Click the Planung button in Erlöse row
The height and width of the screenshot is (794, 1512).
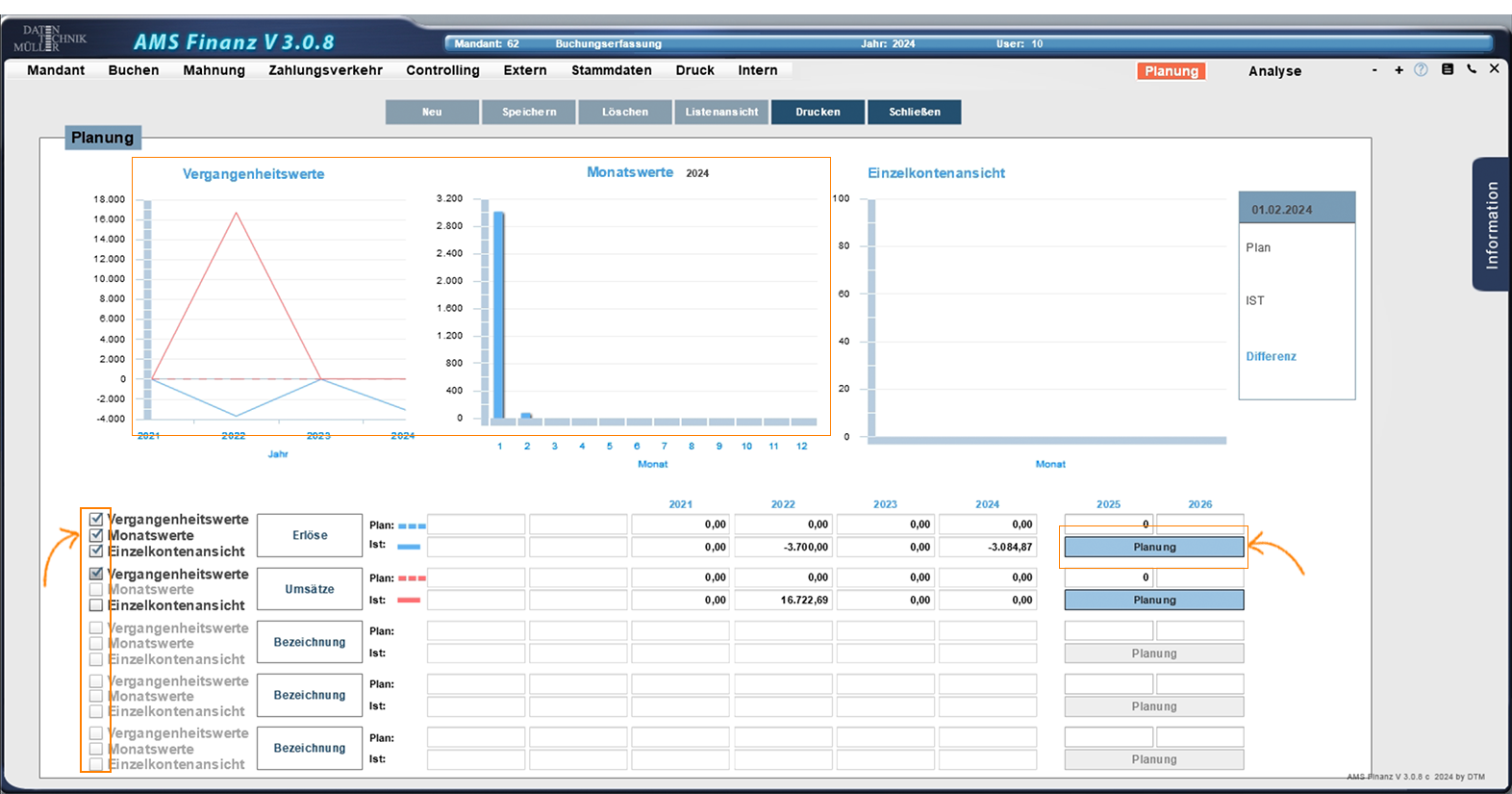(1153, 547)
